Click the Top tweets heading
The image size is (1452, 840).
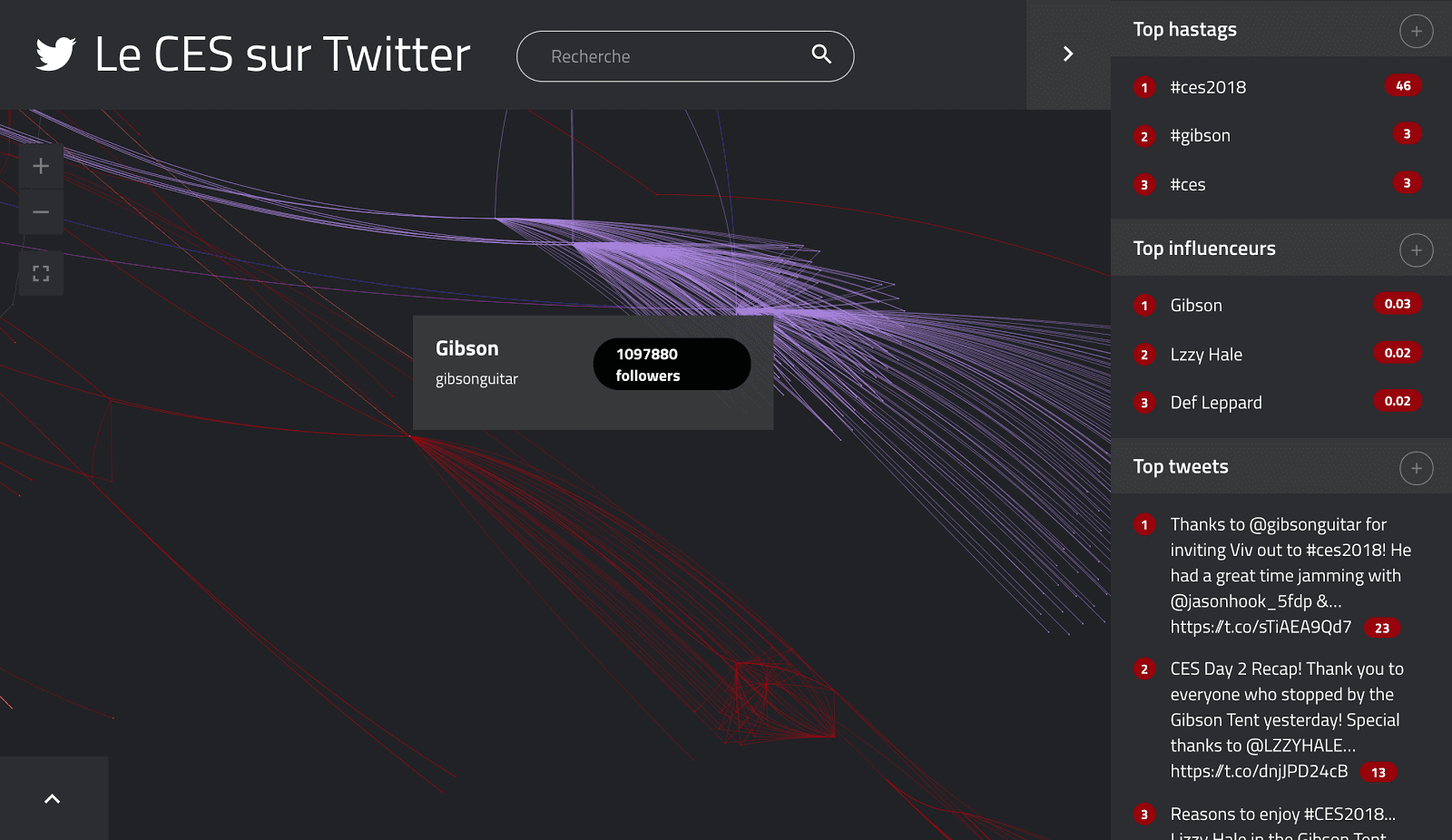coord(1181,466)
